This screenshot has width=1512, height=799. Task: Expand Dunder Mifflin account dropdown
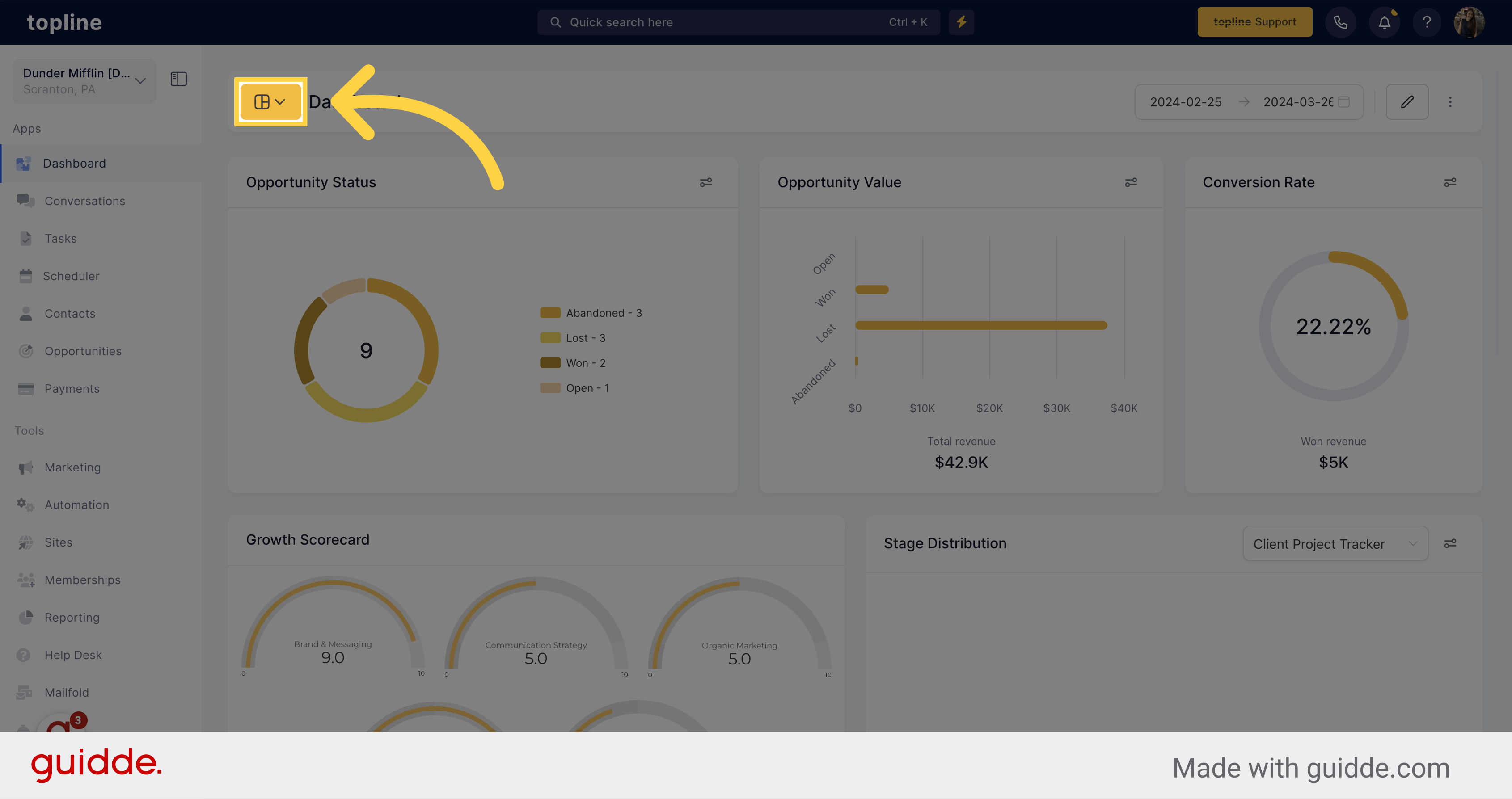pyautogui.click(x=141, y=79)
